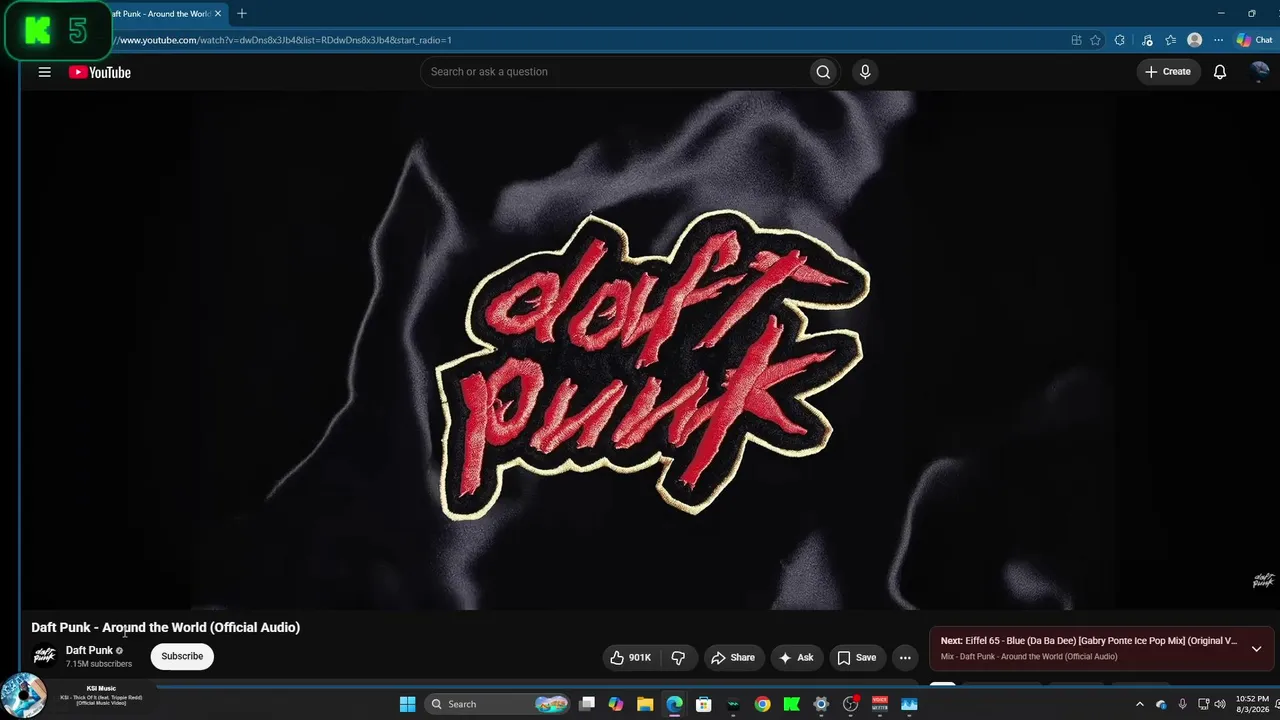Click the Create button on YouTube
This screenshot has height=720, width=1280.
tap(1168, 72)
